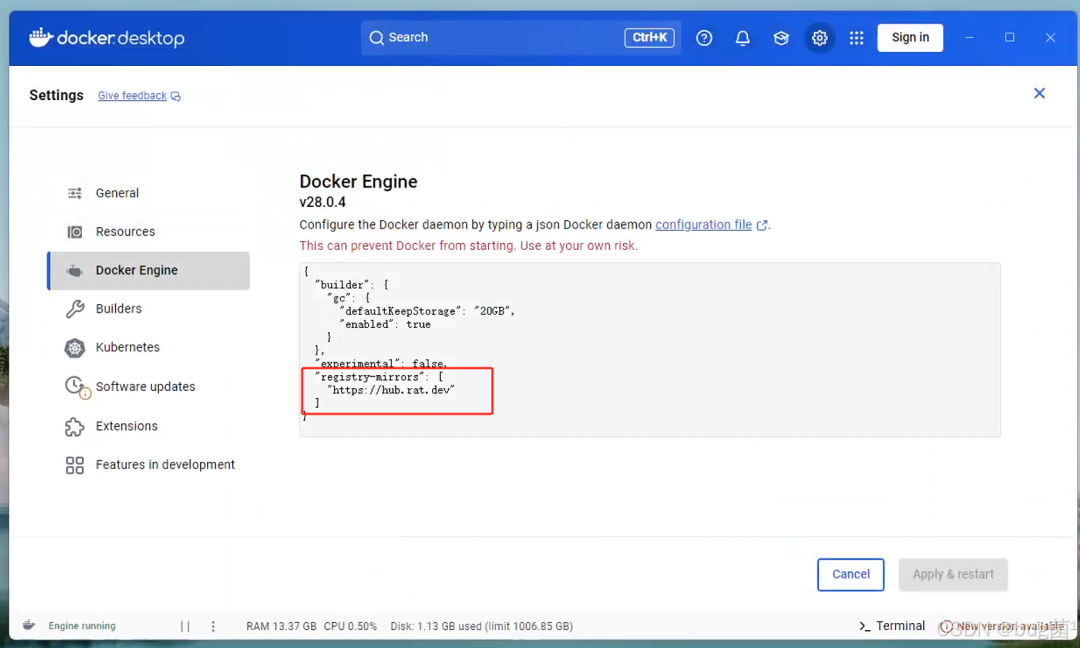Click the Kubernetes helm icon
The width and height of the screenshot is (1080, 648).
click(74, 348)
